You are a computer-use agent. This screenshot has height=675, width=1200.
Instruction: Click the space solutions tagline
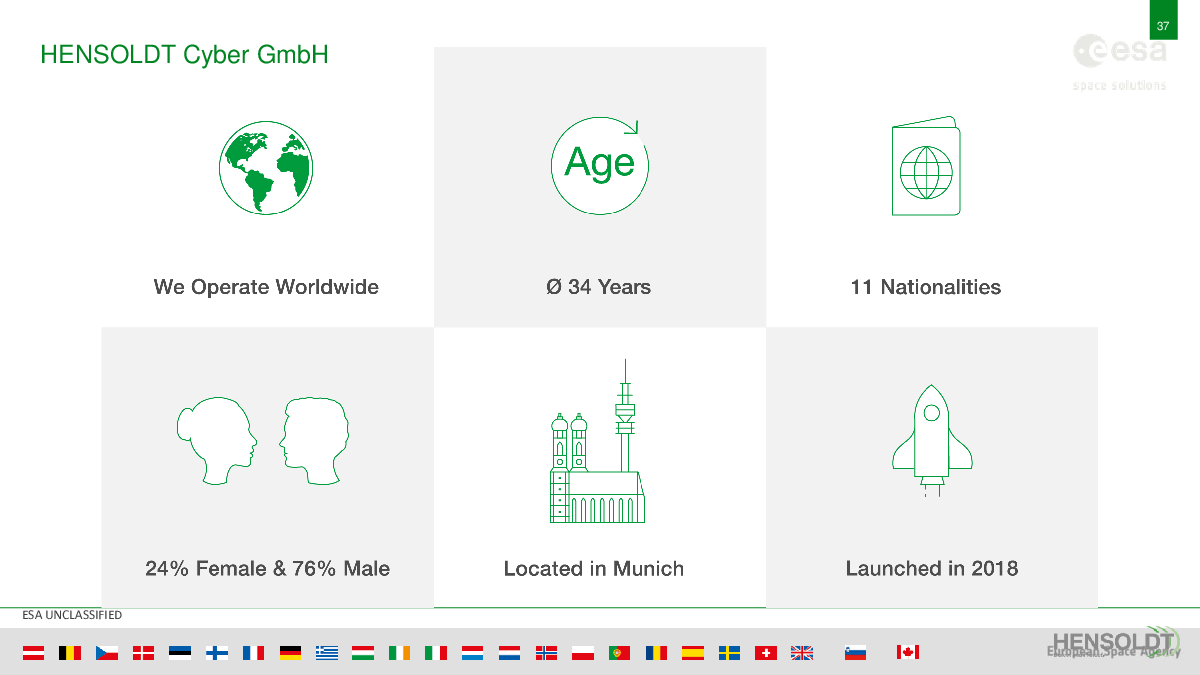pos(1119,85)
